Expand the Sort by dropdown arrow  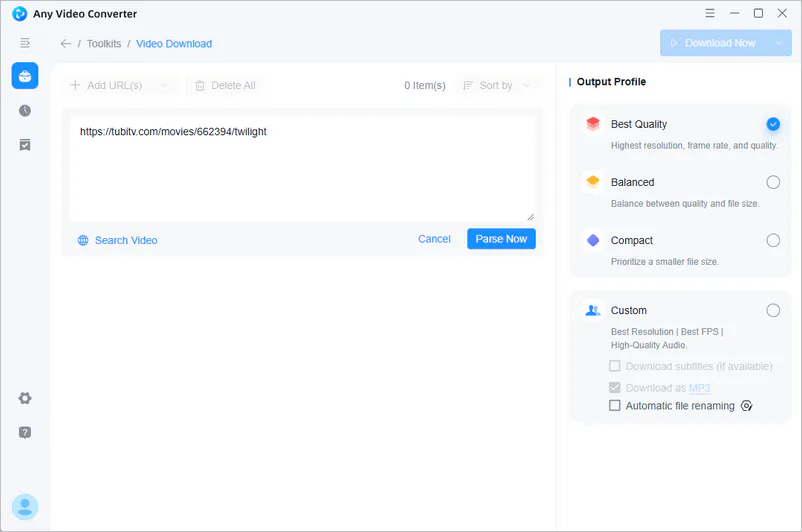(527, 85)
